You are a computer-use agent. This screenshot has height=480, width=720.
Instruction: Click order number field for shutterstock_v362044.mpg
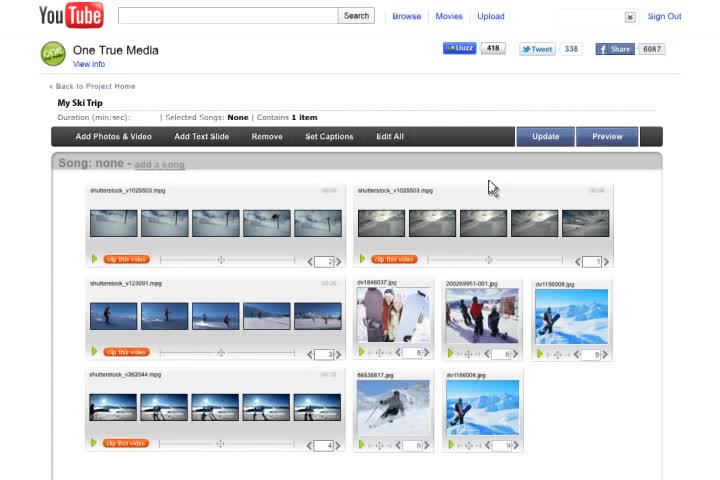click(x=324, y=446)
